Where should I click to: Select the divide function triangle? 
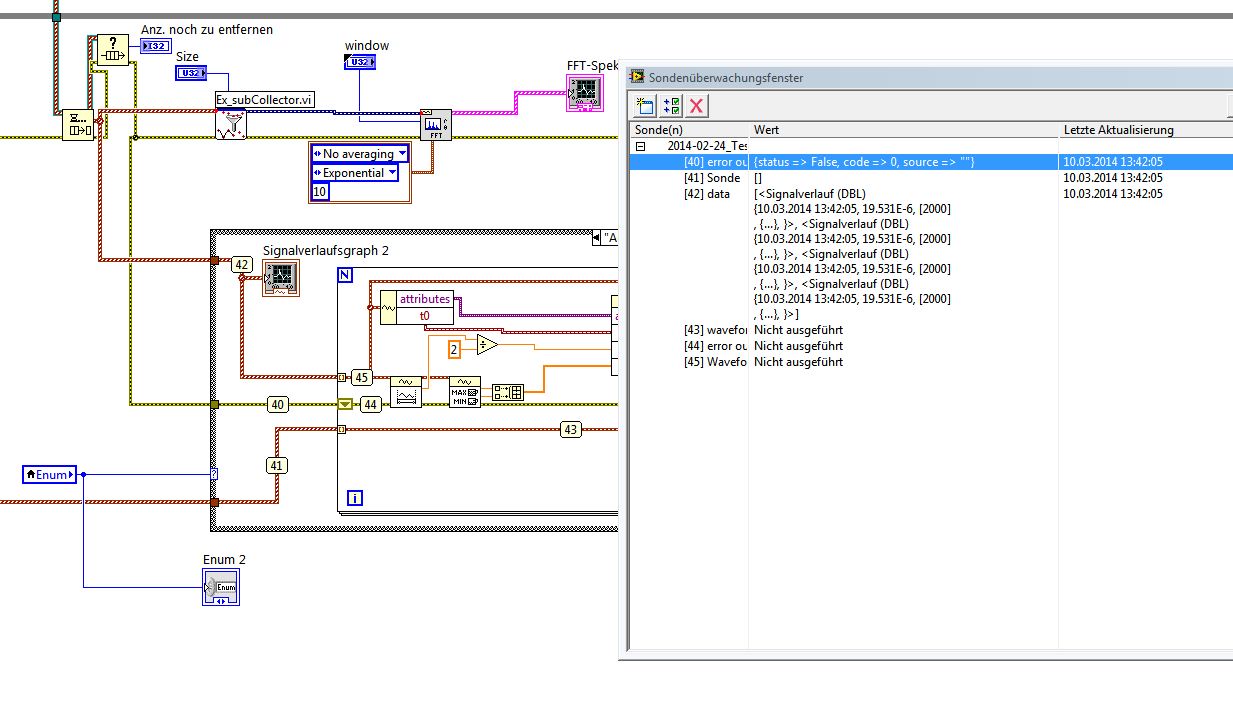487,345
